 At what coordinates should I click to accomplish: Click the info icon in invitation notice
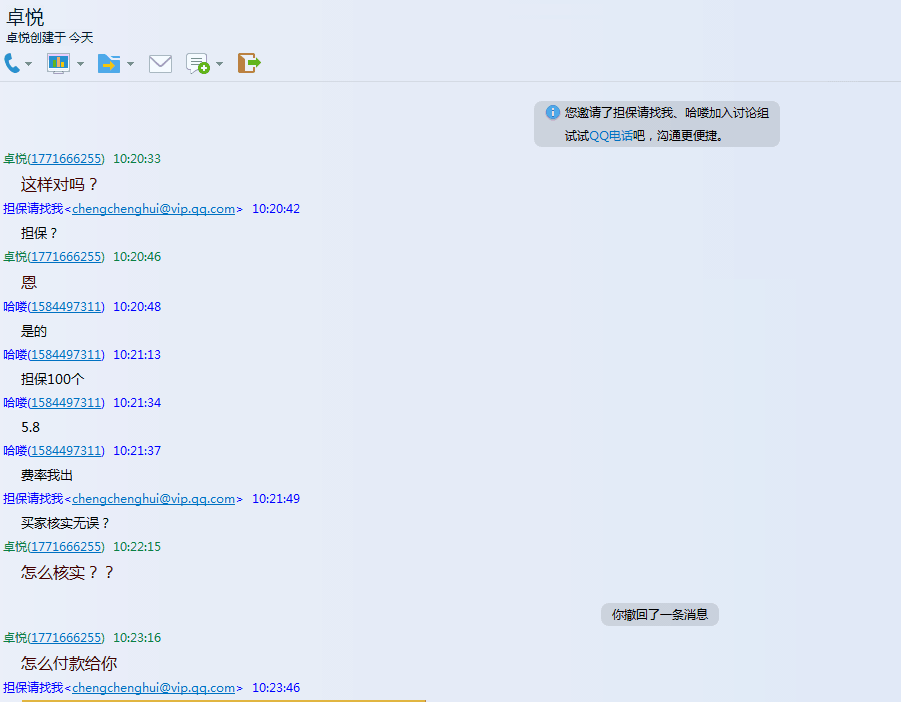552,113
